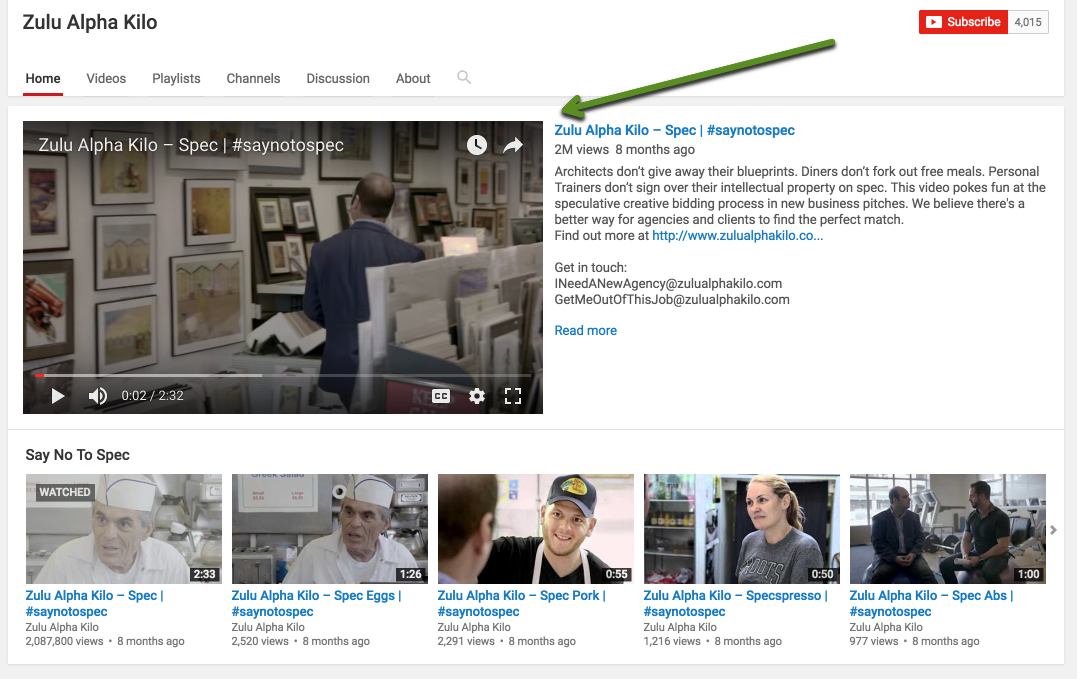The image size is (1077, 679).
Task: Click the Share arrow icon on video
Action: point(513,145)
